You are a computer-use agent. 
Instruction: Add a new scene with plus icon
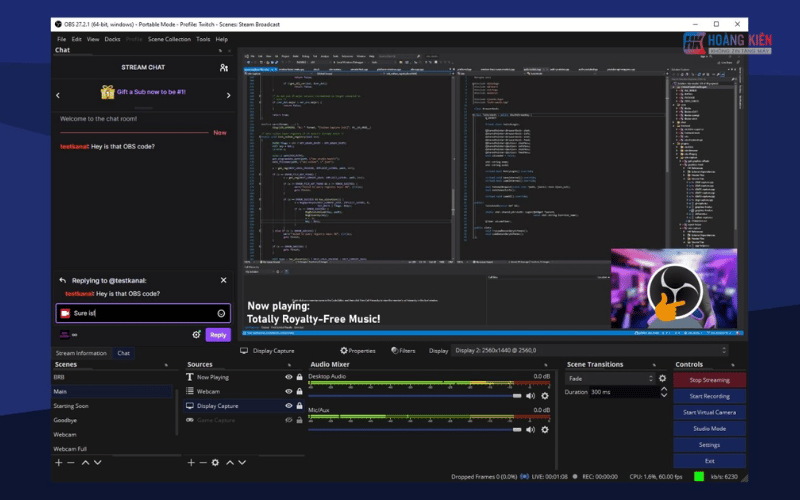pos(59,462)
